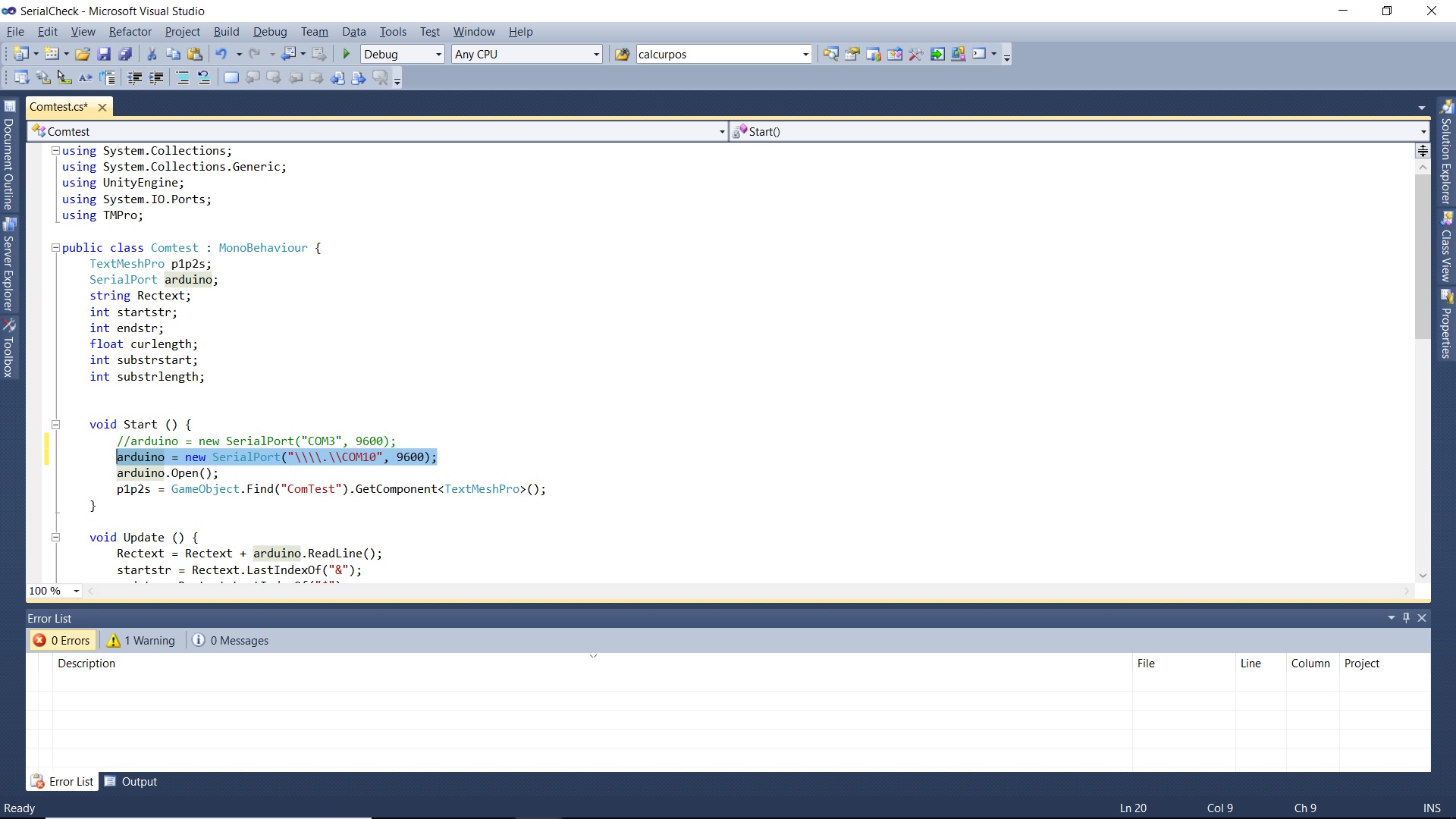The width and height of the screenshot is (1456, 819).
Task: Switch to the Output tab
Action: [130, 781]
